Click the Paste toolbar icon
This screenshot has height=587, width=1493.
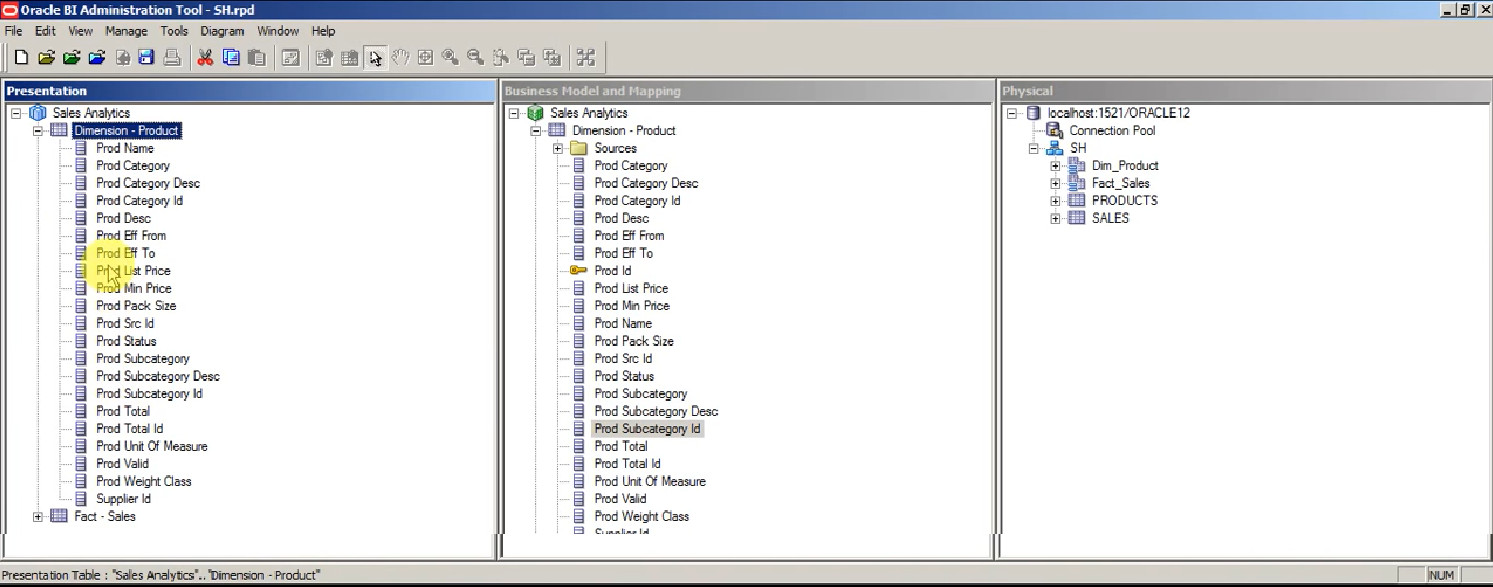tap(257, 57)
